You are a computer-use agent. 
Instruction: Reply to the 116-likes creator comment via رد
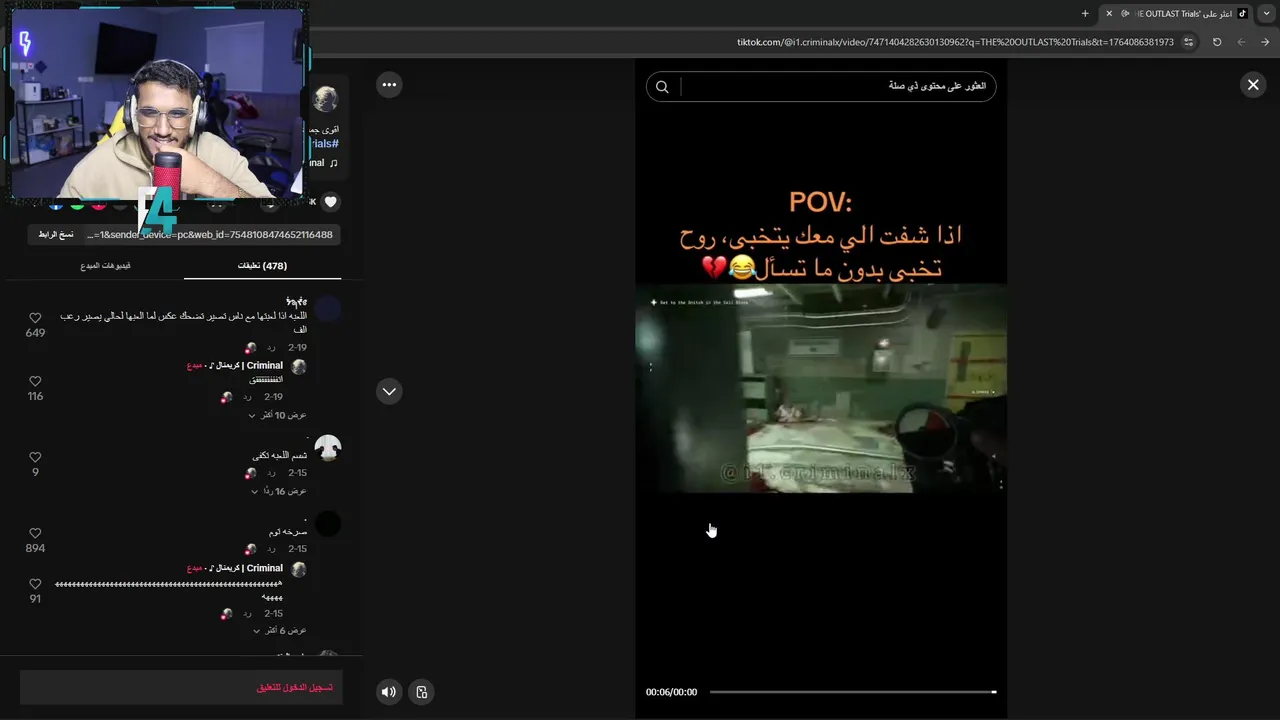(247, 397)
